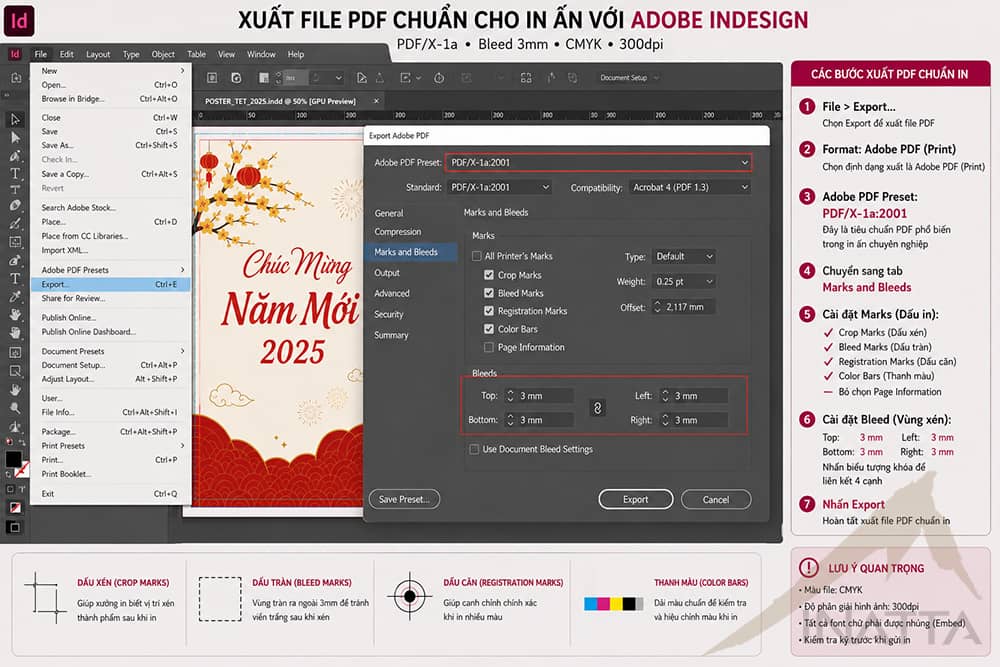
Task: Open the Adobe PDF Preset dropdown
Action: [598, 163]
